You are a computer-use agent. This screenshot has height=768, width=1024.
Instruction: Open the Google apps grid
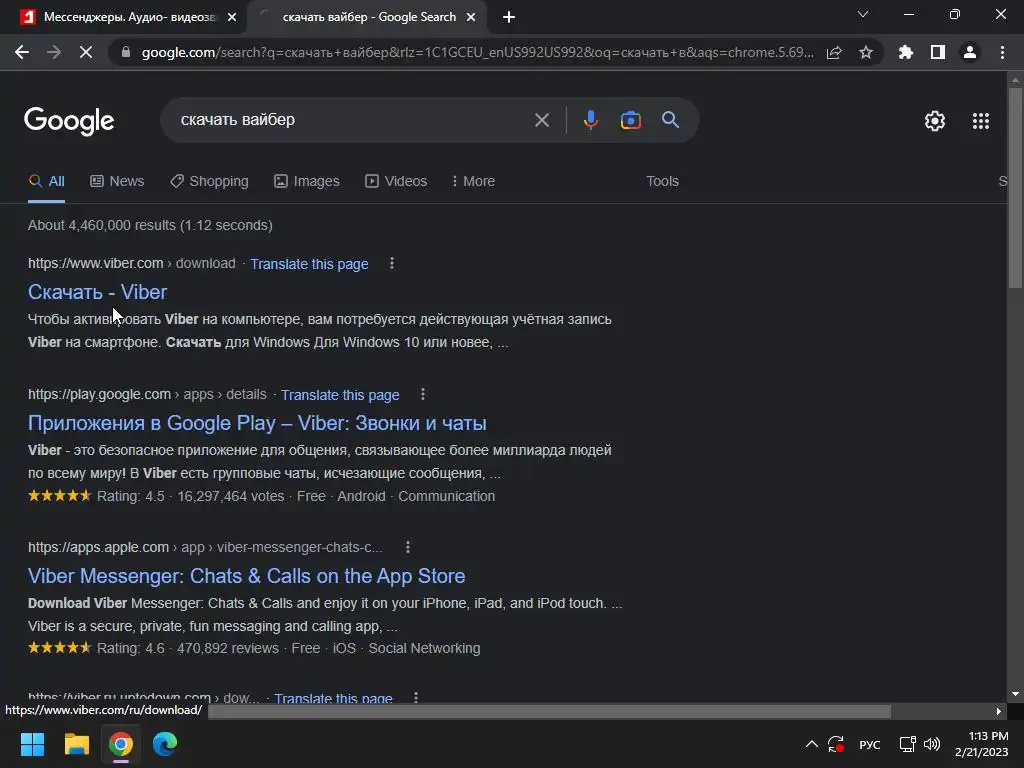[x=981, y=121]
